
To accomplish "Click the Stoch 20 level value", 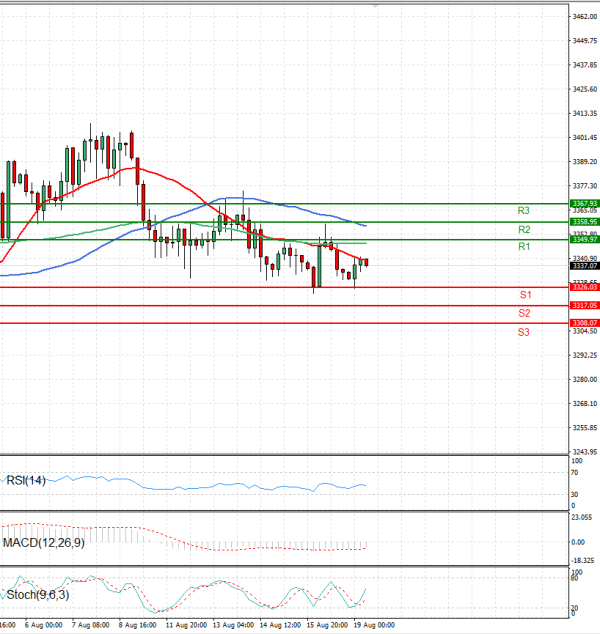I will tap(575, 608).
